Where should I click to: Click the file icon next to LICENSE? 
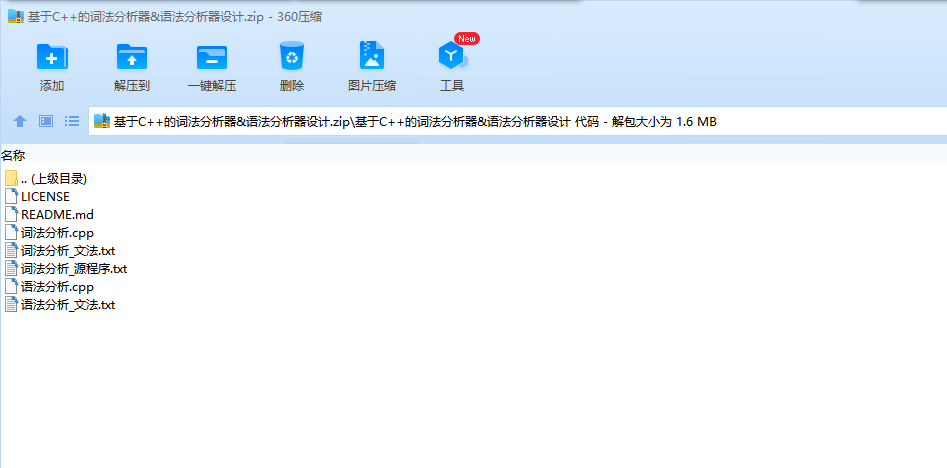(11, 196)
